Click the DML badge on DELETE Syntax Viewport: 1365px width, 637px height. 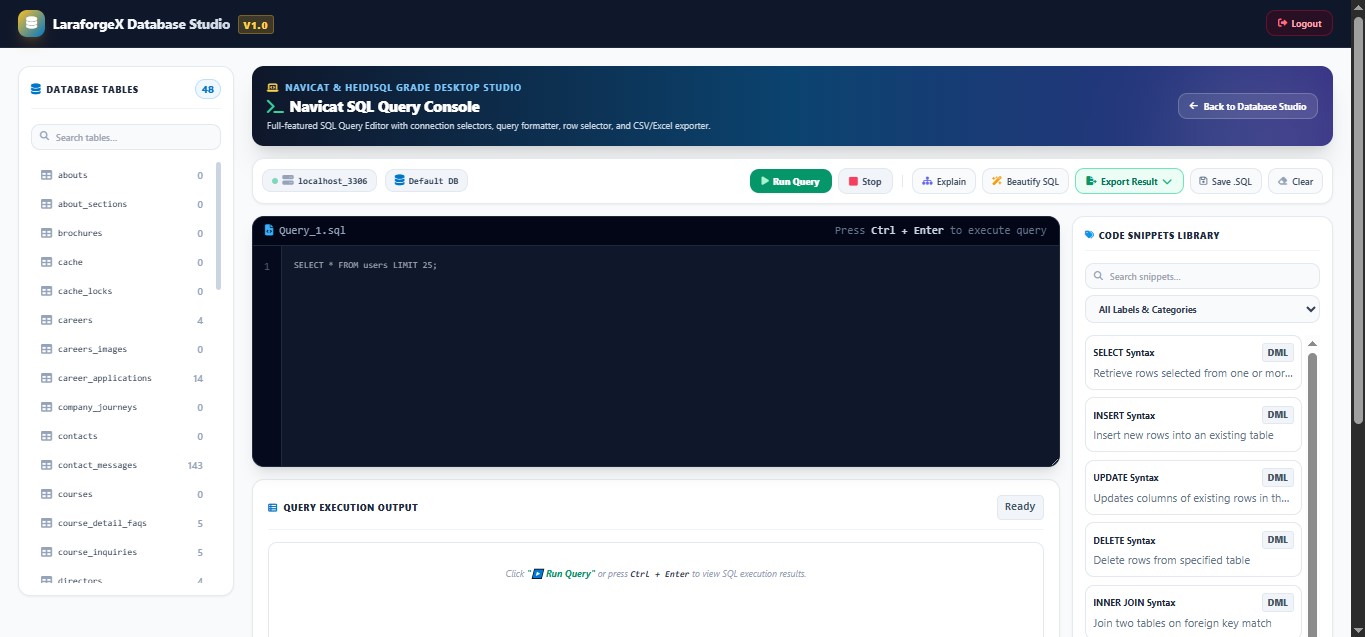pos(1278,539)
